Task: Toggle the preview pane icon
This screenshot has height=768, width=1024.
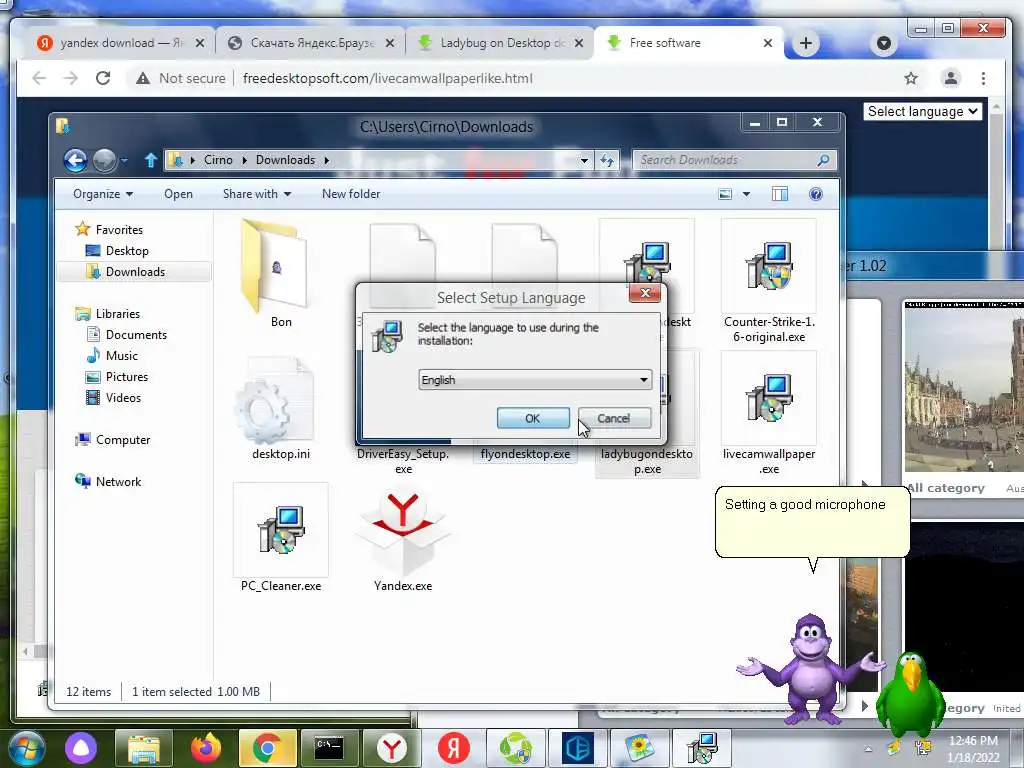Action: [780, 194]
